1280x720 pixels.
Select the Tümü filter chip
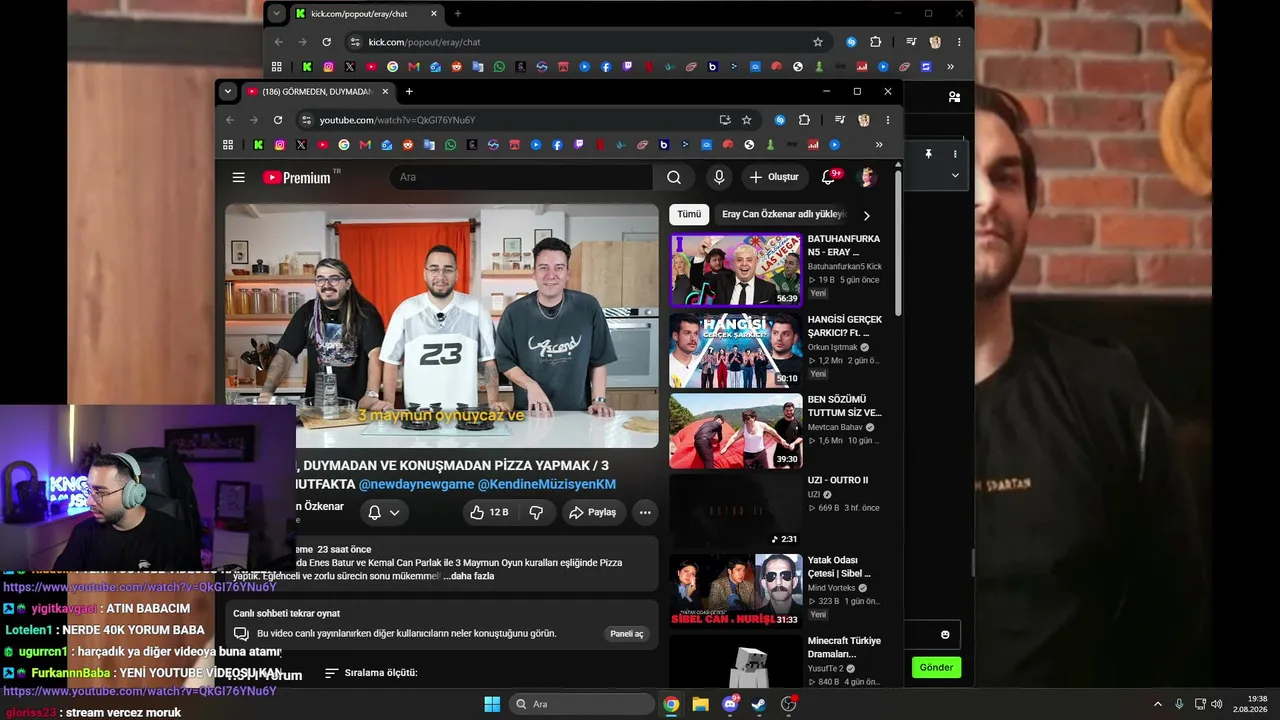[x=689, y=214]
